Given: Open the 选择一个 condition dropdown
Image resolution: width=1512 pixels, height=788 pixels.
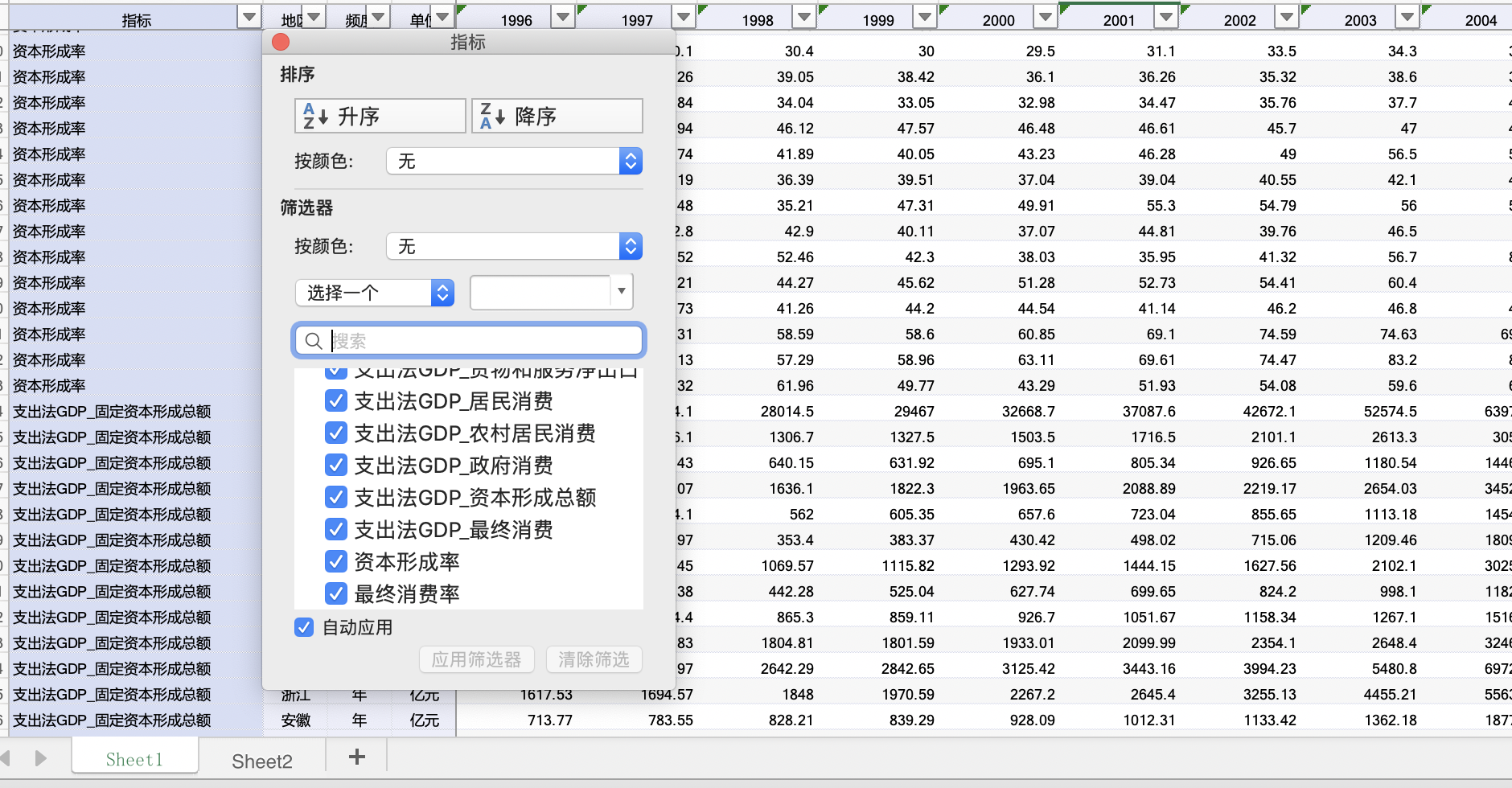Looking at the screenshot, I should (375, 293).
